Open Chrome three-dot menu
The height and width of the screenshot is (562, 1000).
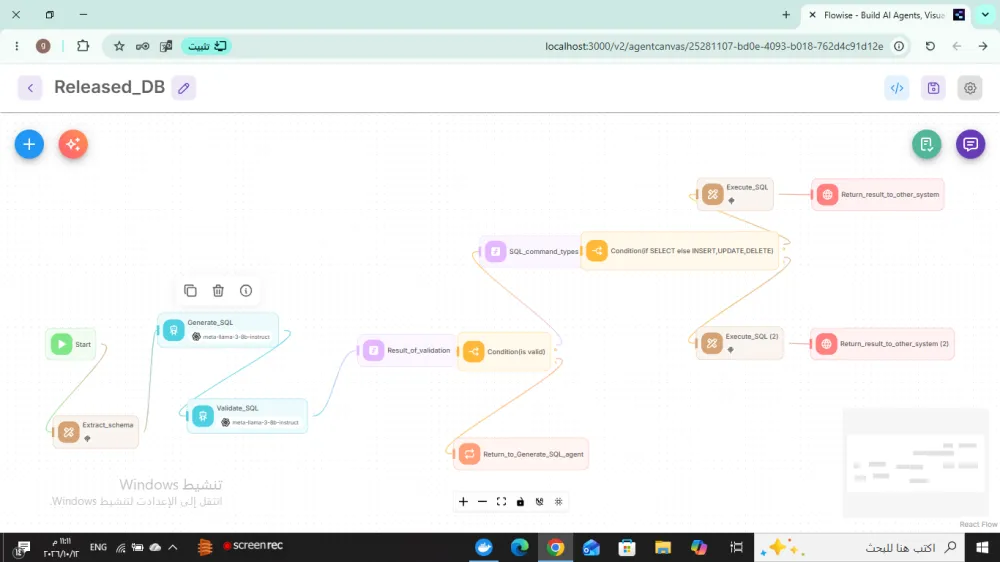pyautogui.click(x=17, y=46)
